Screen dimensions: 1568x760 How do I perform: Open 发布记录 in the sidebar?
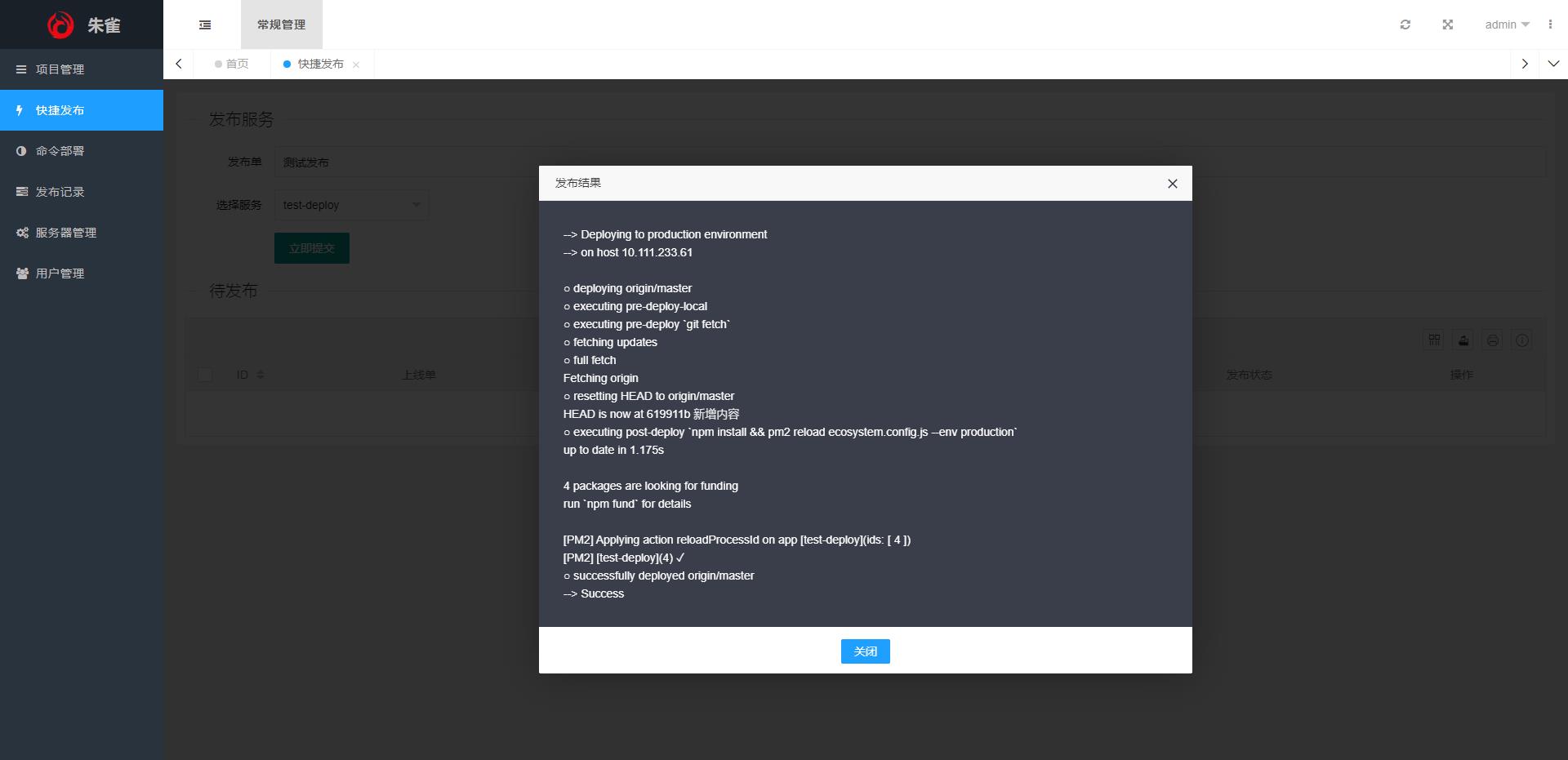point(60,192)
